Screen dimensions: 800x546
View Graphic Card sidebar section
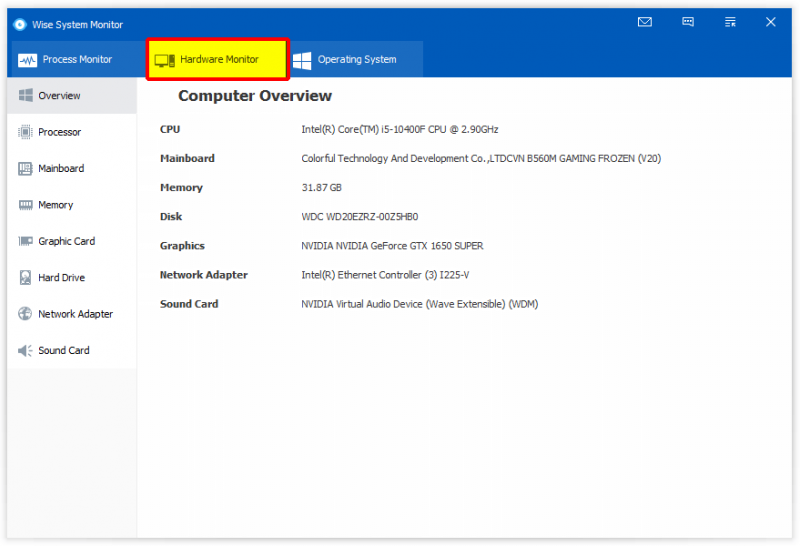click(72, 241)
